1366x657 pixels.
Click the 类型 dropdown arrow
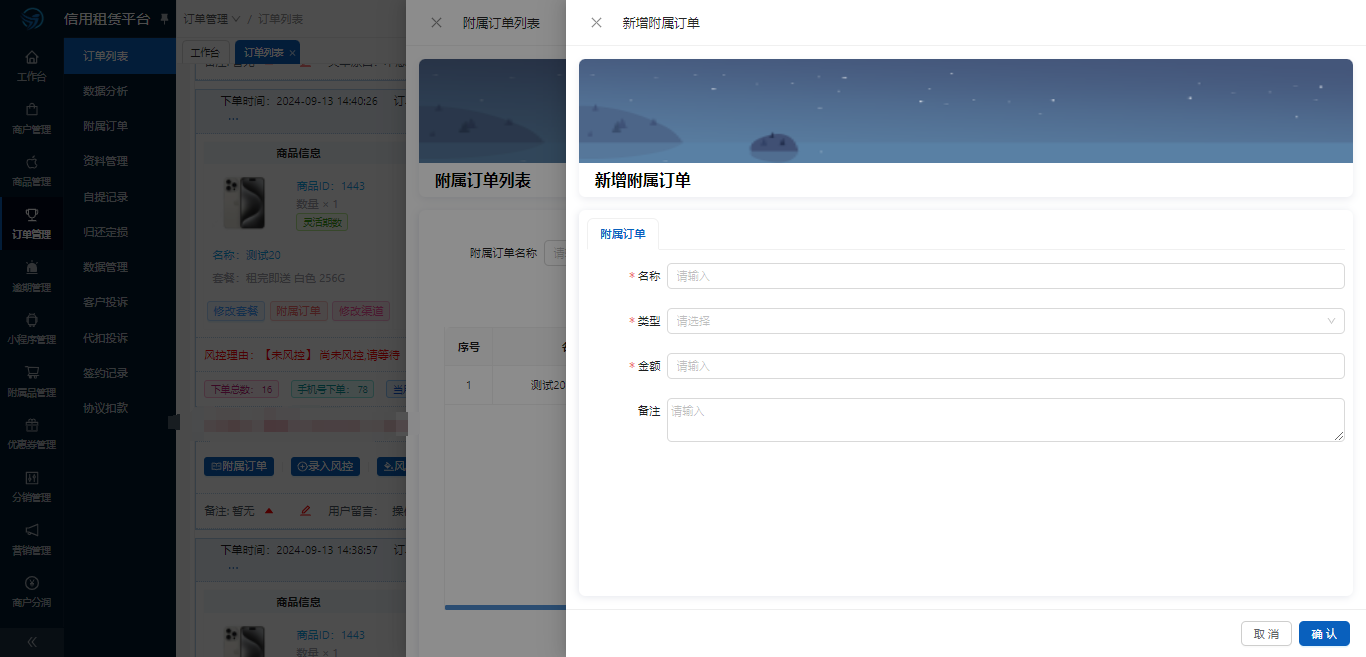[1331, 321]
